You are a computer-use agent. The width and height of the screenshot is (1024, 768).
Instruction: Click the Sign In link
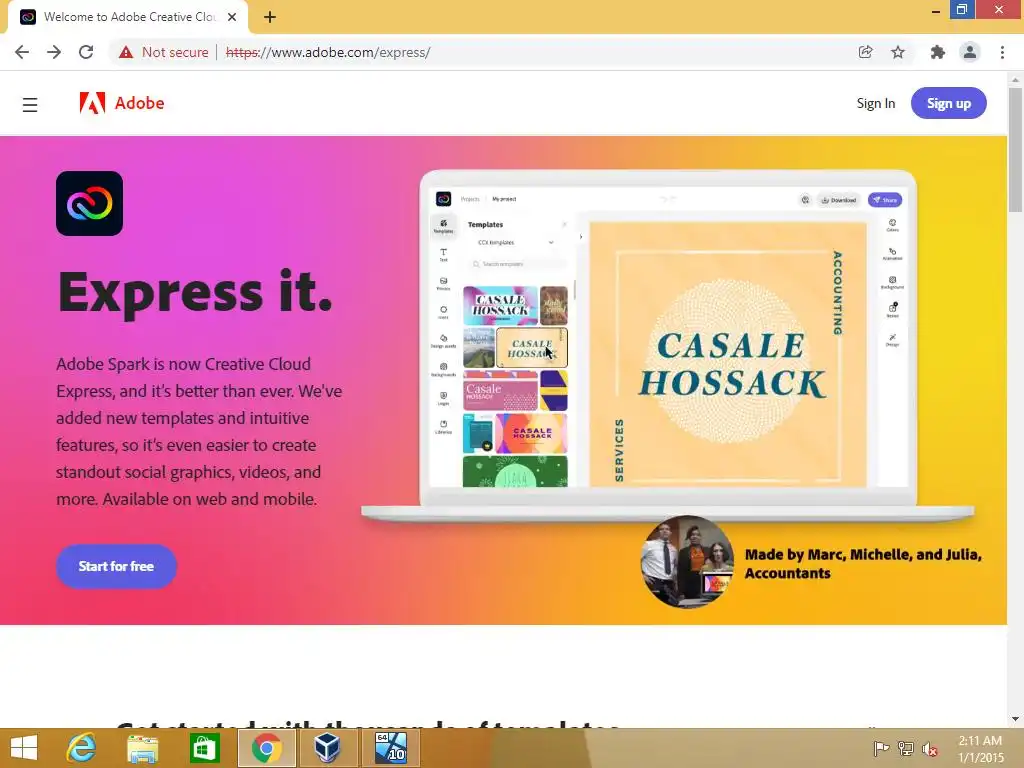point(876,103)
